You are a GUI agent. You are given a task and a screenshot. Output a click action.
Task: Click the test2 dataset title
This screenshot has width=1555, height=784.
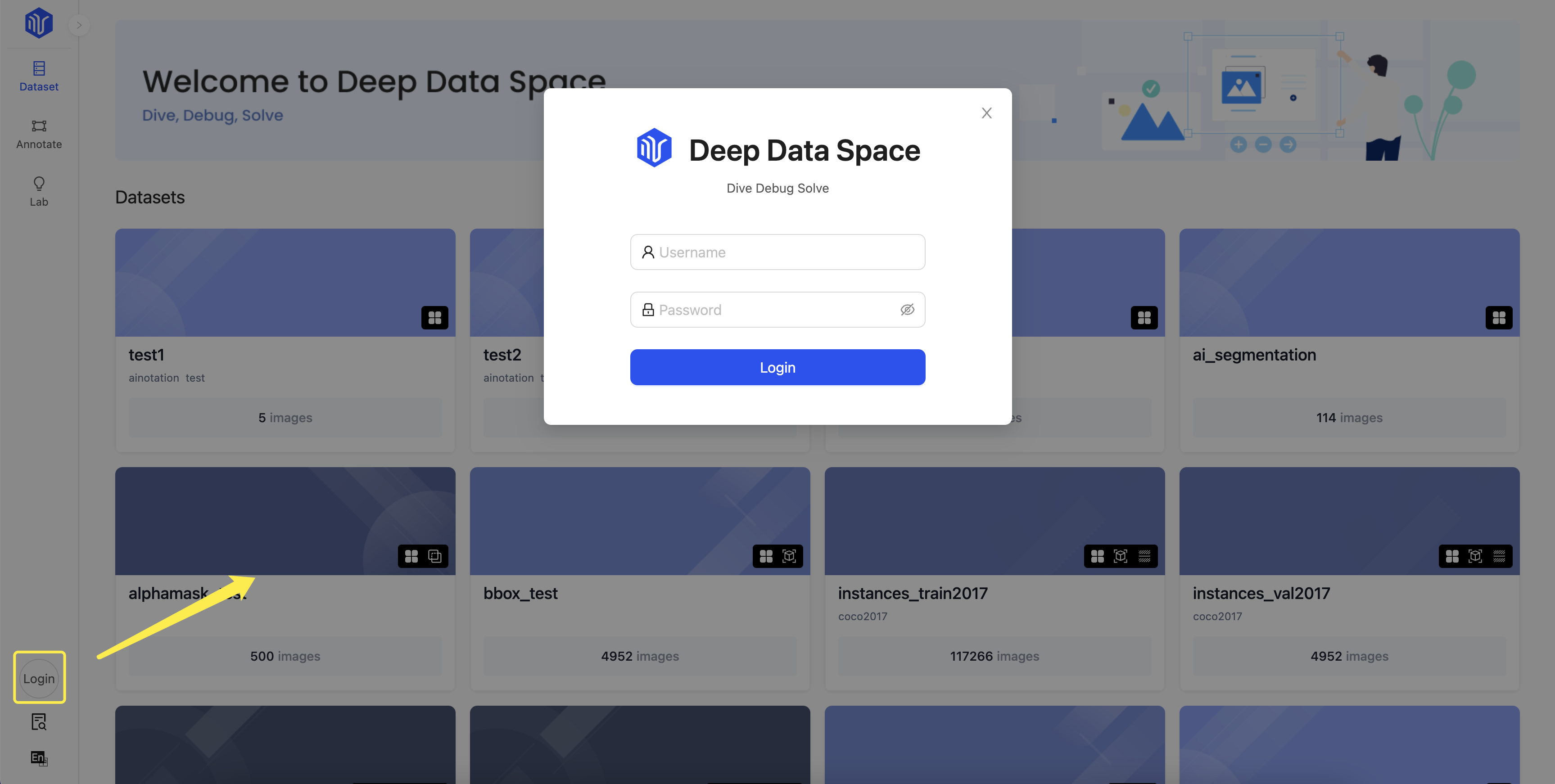502,355
